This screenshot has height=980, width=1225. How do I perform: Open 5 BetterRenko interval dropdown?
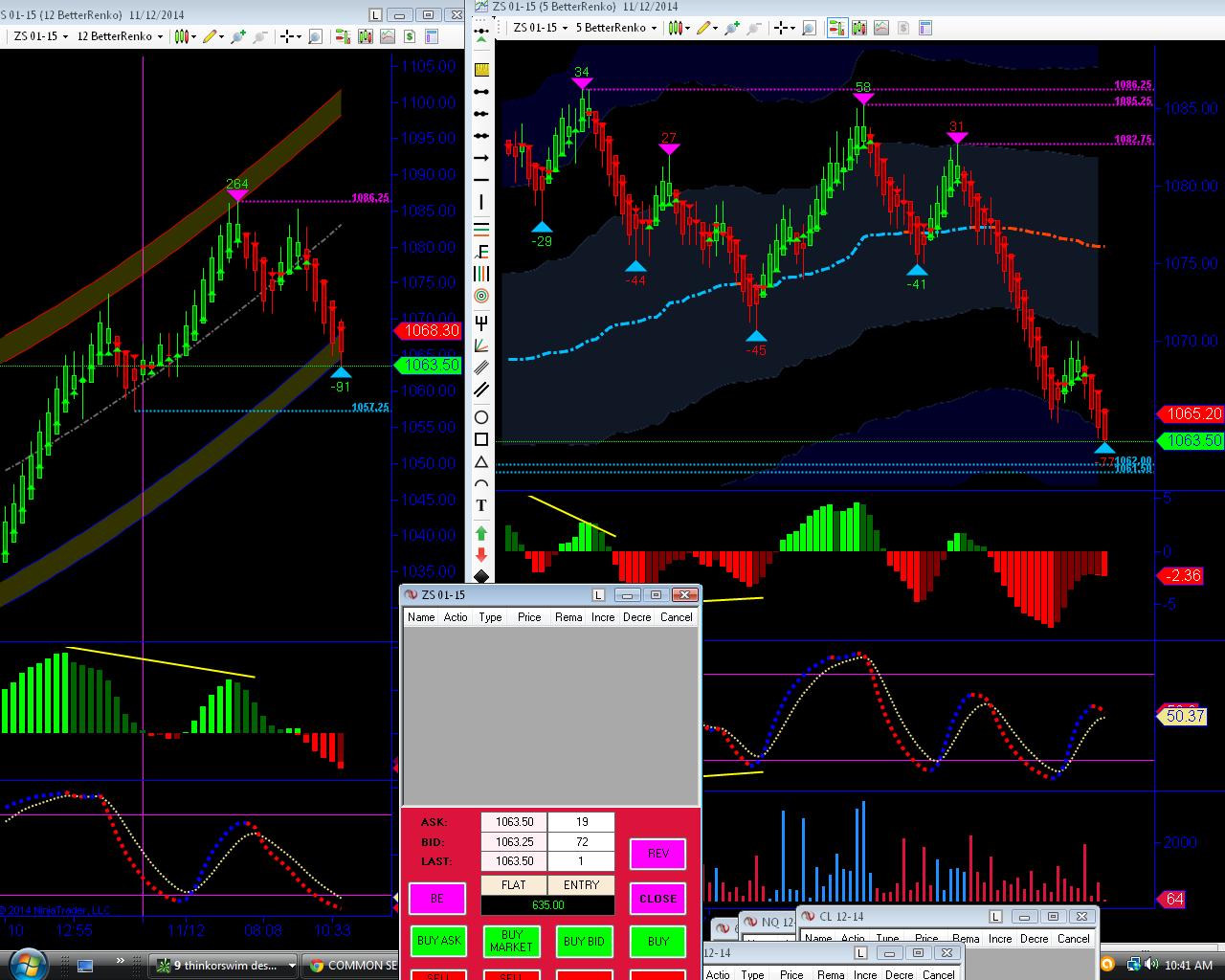[x=617, y=28]
